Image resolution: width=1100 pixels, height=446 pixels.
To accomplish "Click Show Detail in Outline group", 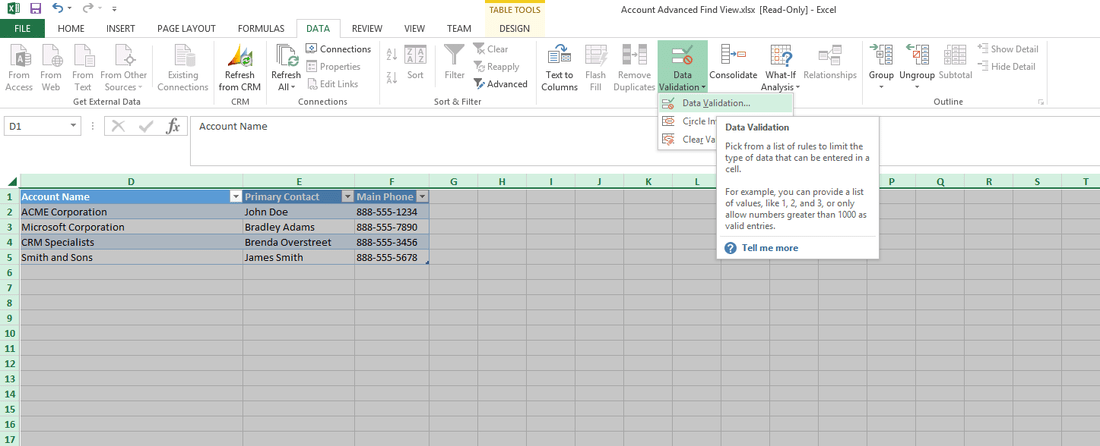I will pyautogui.click(x=1008, y=49).
